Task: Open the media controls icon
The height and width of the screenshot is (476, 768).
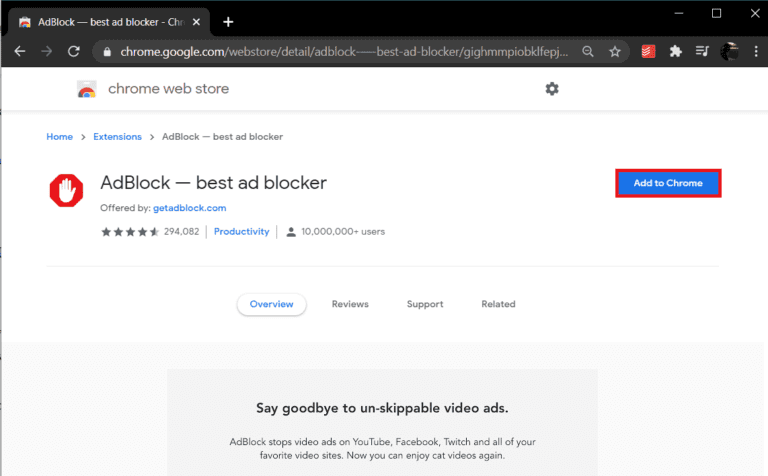Action: coord(702,51)
